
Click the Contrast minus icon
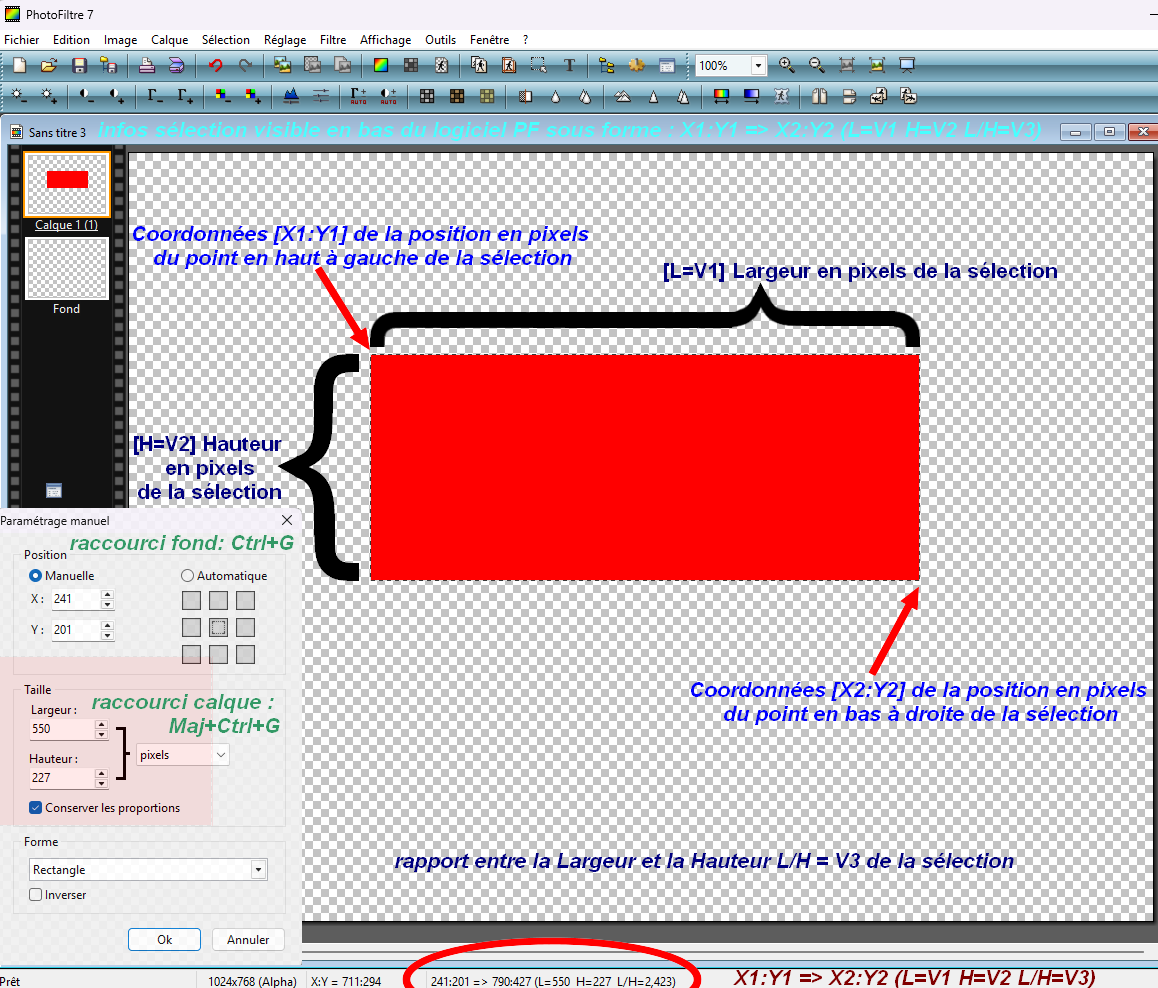(86, 96)
